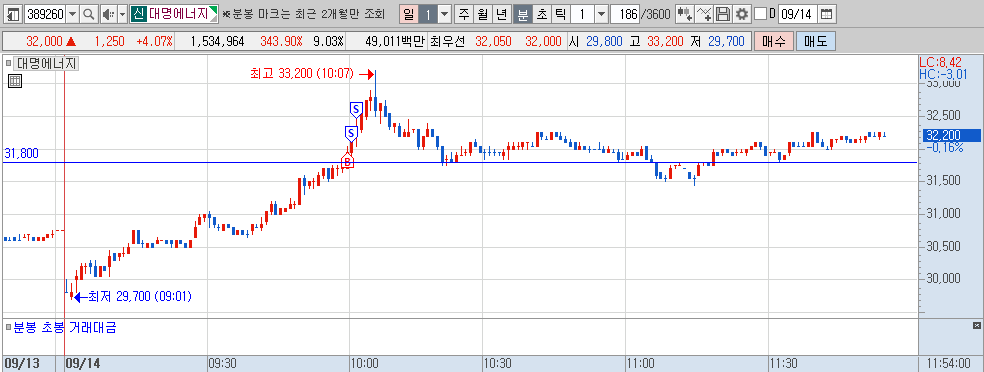The image size is (984, 372).
Task: Open the dropdown next to speaker icon
Action: [x=122, y=14]
